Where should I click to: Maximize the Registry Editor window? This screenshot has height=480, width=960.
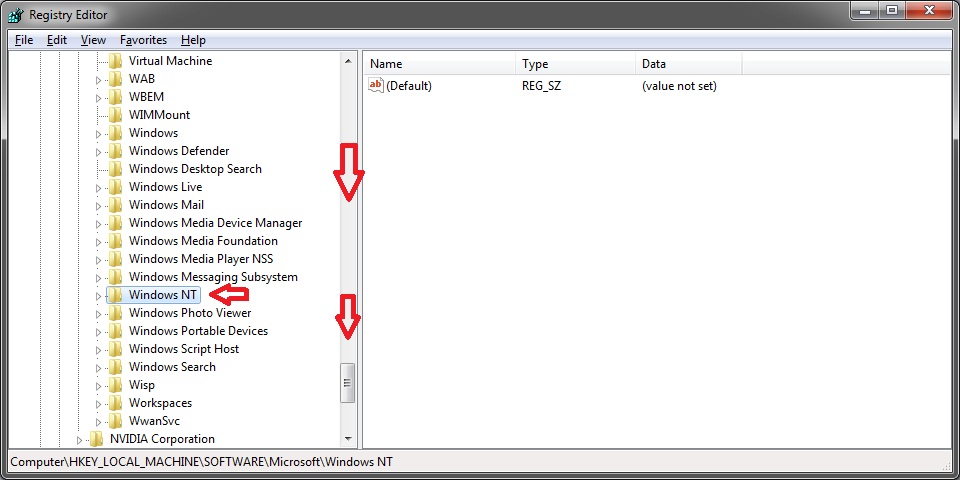point(892,9)
